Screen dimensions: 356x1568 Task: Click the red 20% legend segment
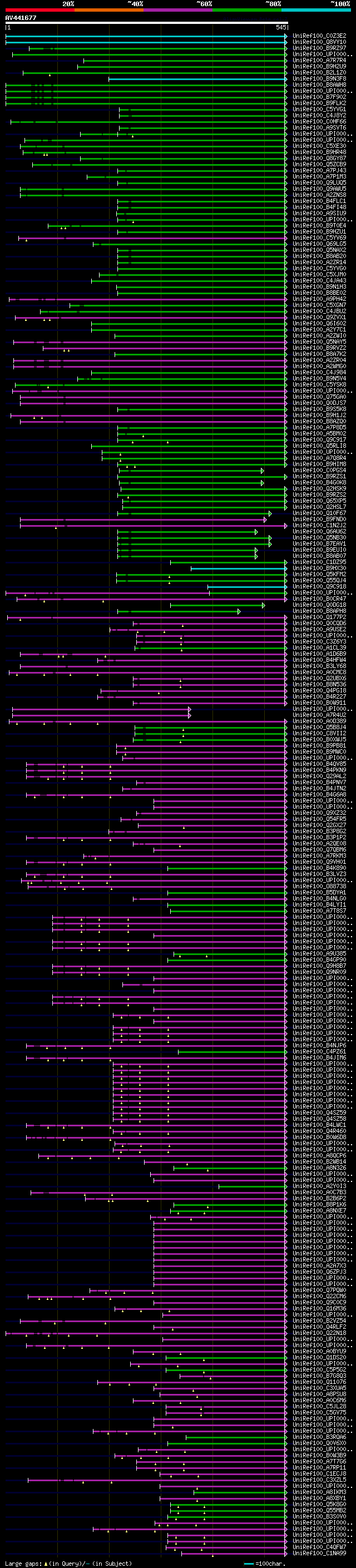pos(39,10)
